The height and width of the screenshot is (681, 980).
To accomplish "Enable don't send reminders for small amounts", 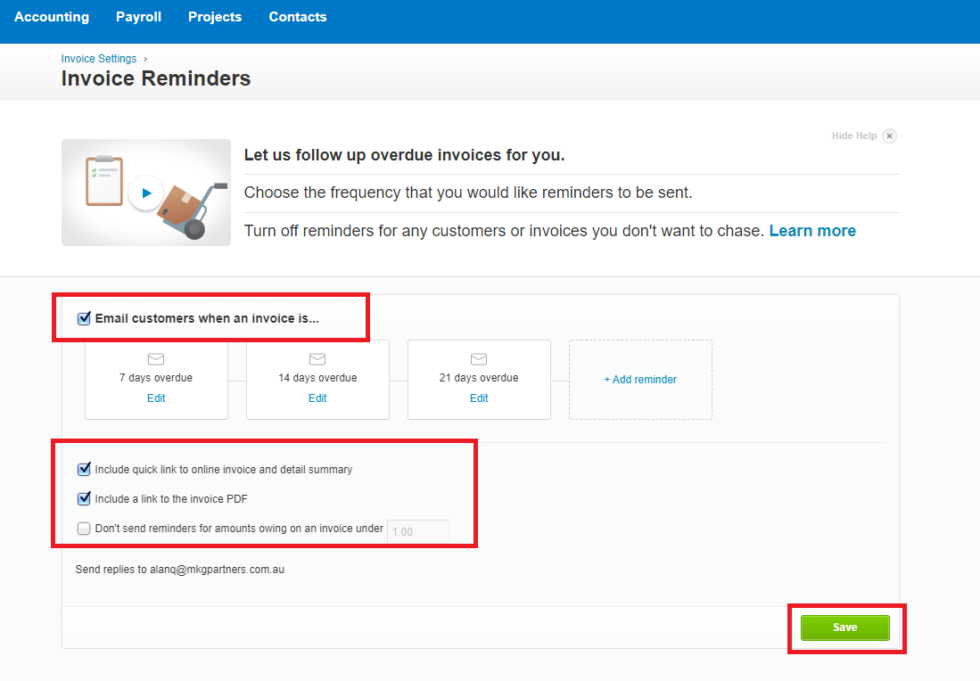I will click(84, 528).
